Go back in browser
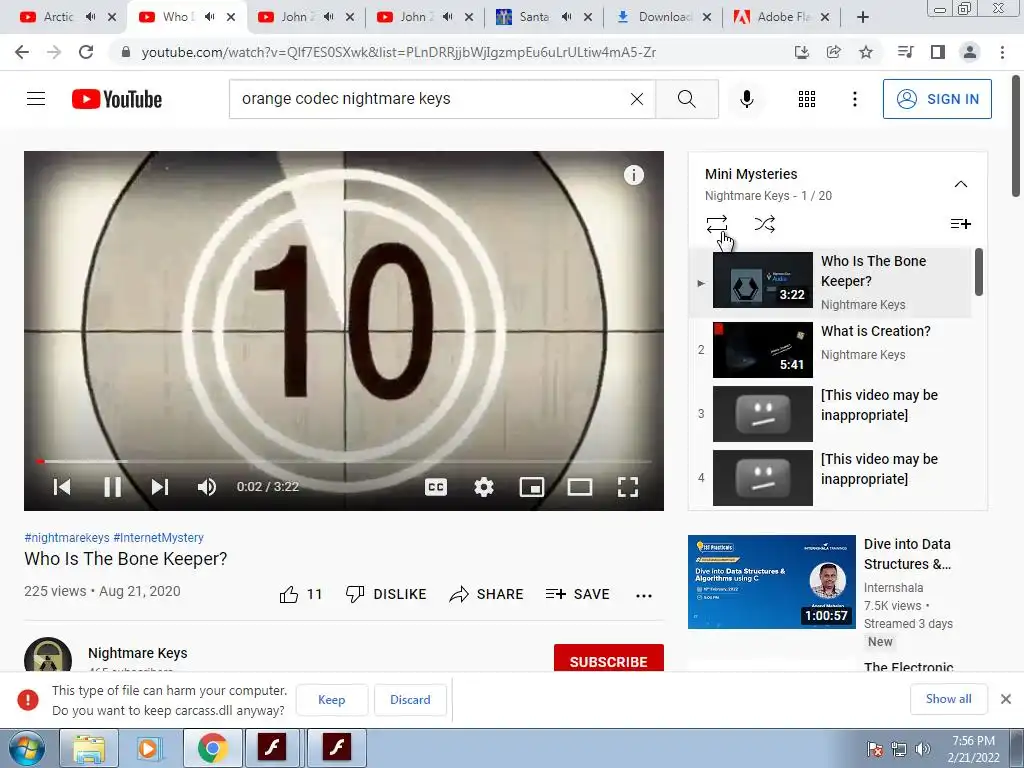 coord(22,52)
